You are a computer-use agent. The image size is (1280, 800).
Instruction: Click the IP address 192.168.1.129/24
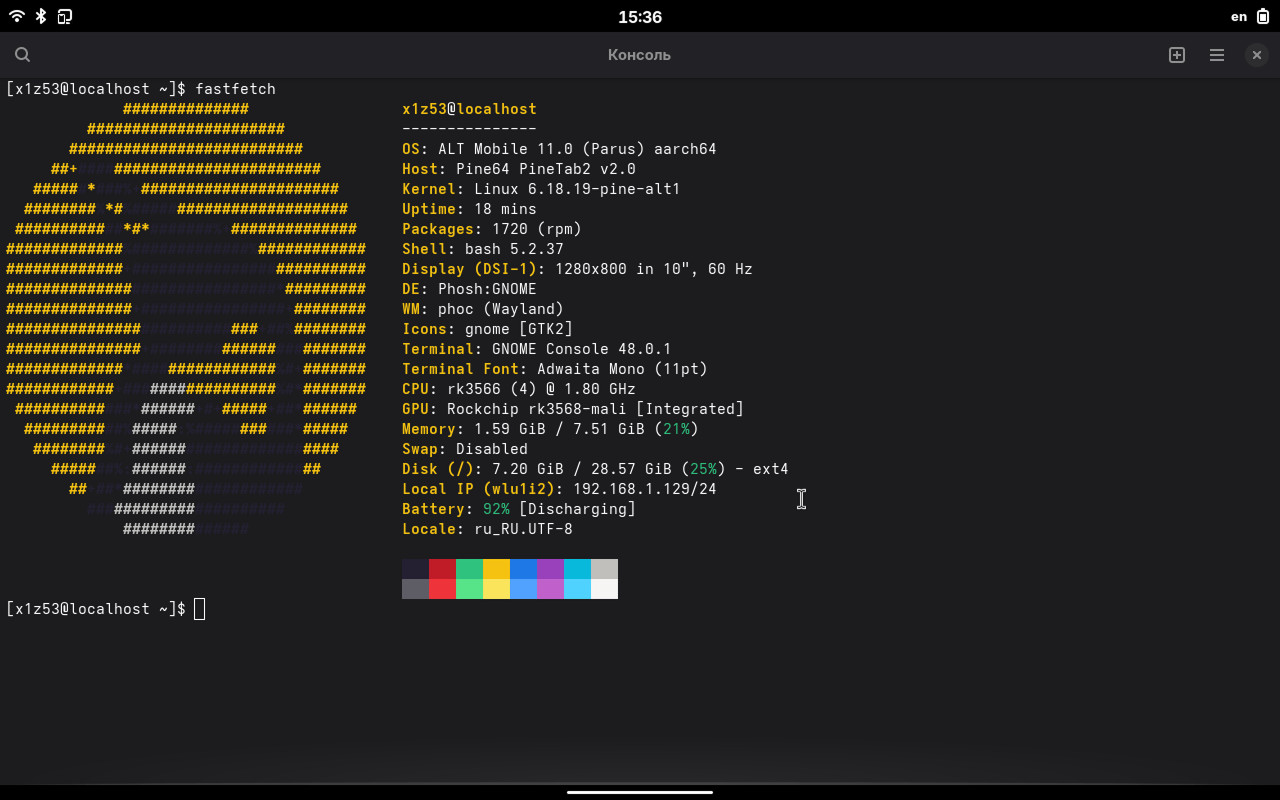pyautogui.click(x=644, y=489)
